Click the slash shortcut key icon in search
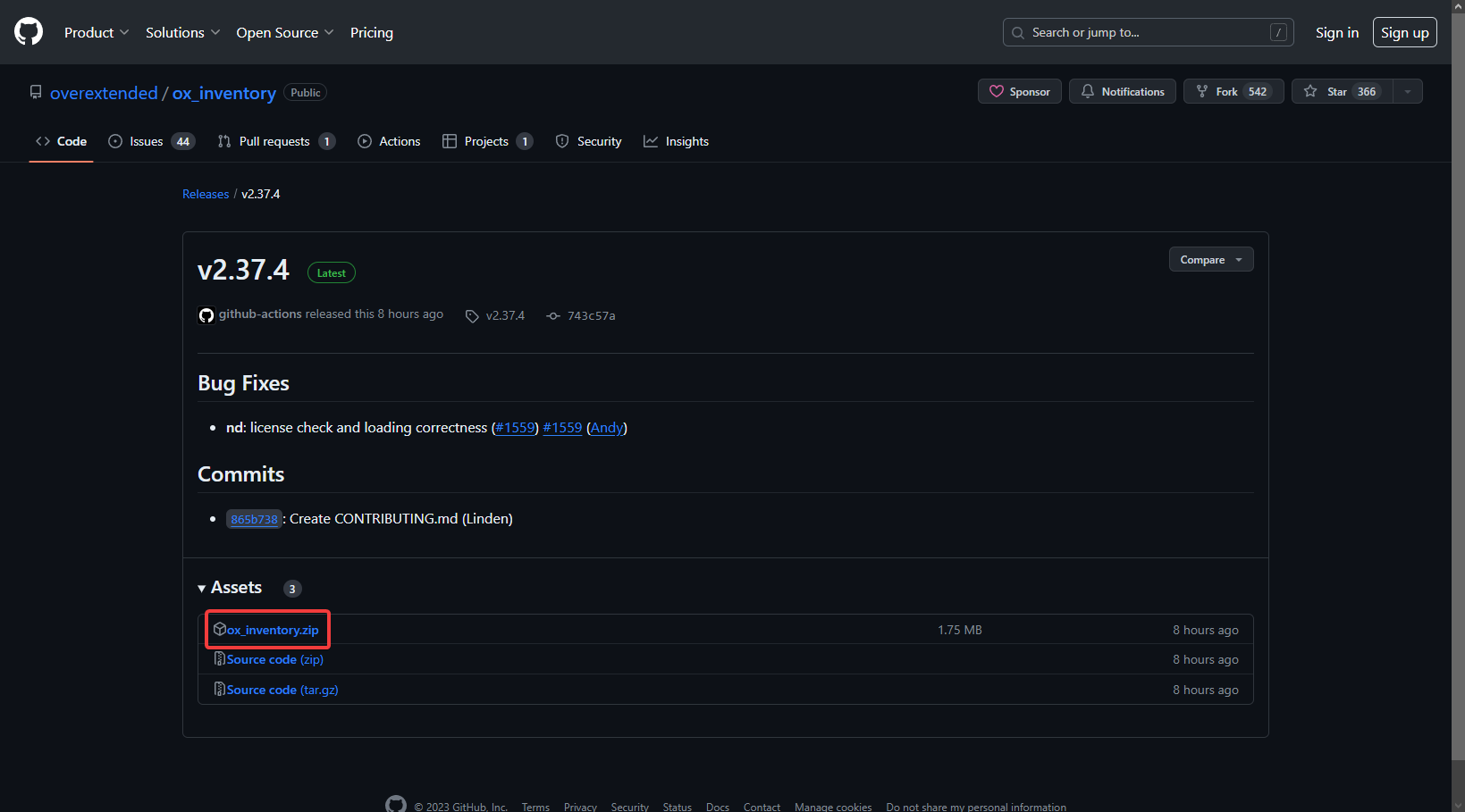 (1278, 32)
